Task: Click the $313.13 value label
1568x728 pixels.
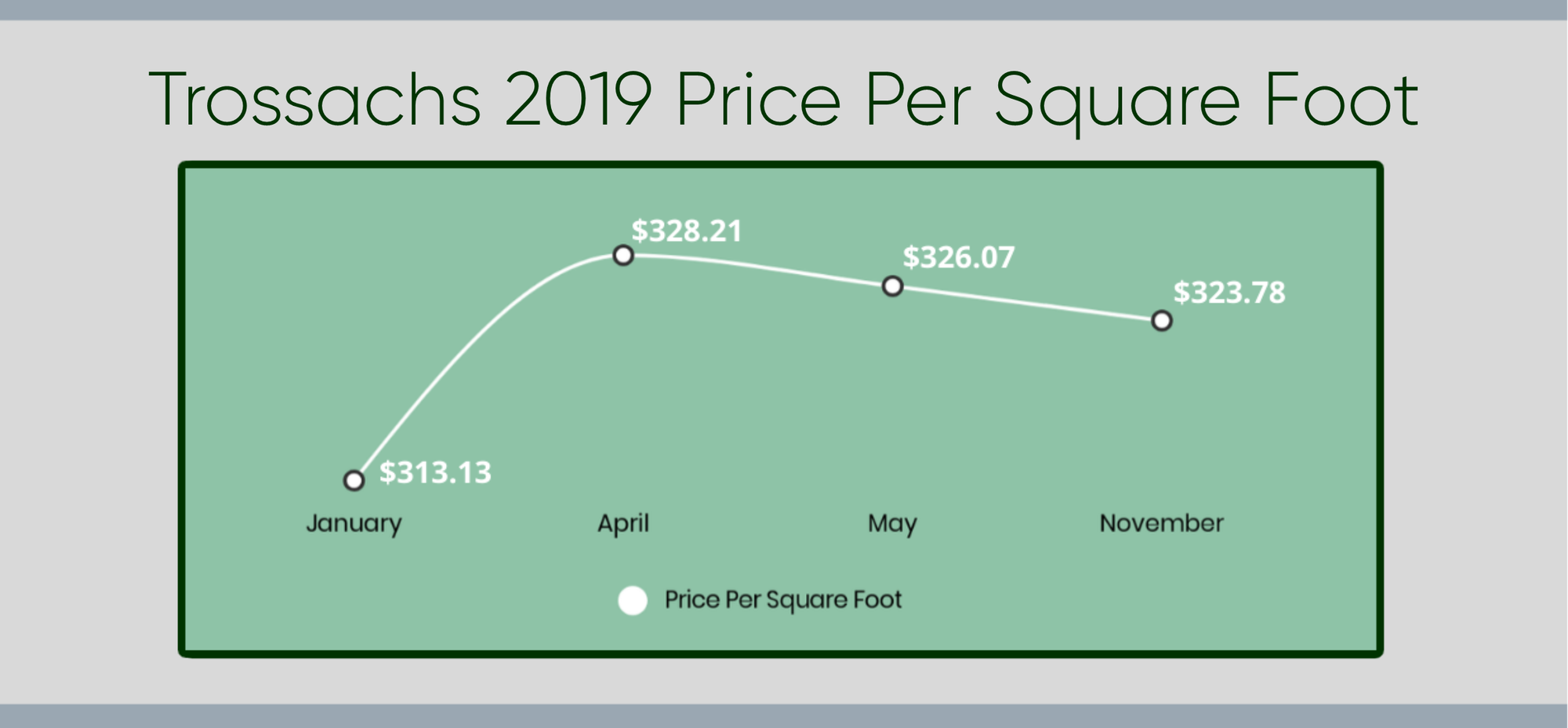Action: 435,473
